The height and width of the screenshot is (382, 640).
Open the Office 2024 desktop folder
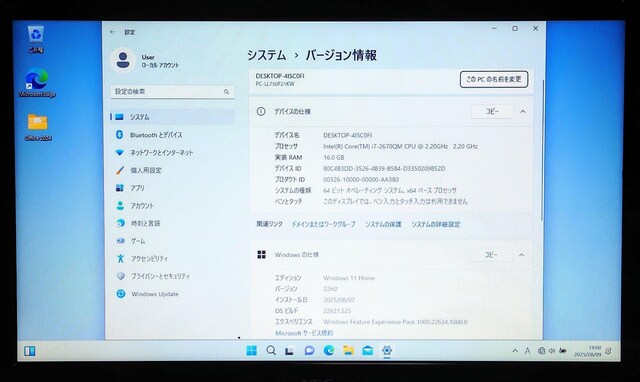point(38,127)
